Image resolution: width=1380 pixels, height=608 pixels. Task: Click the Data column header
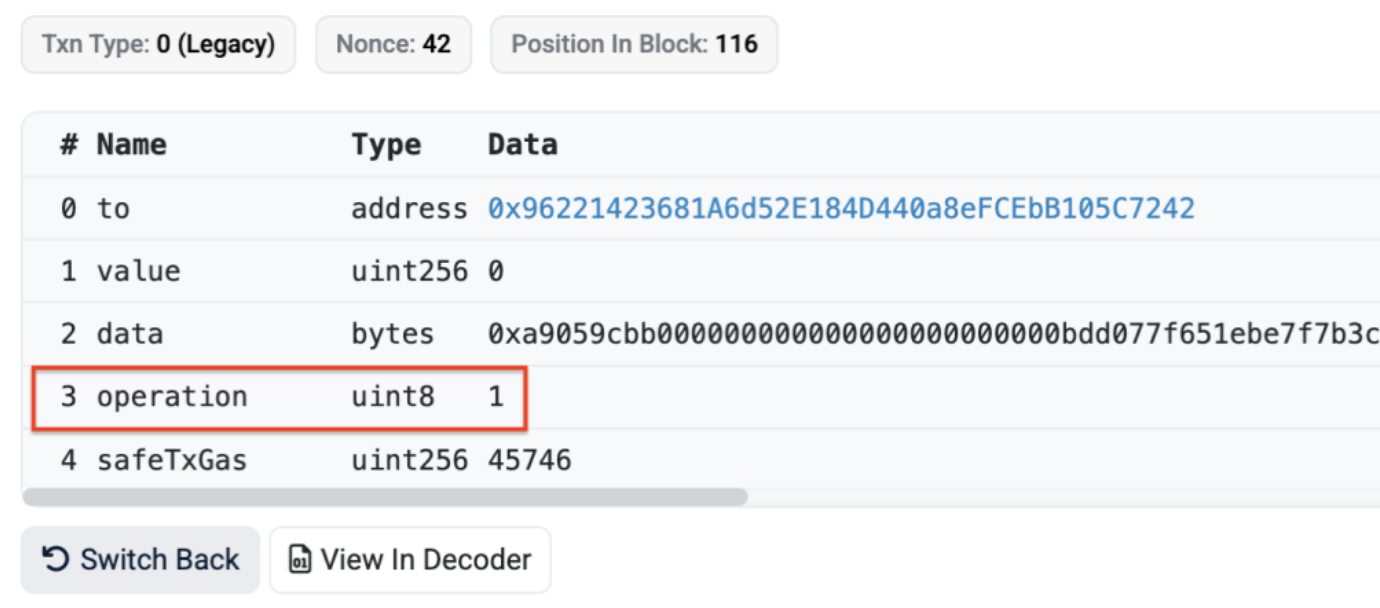(x=522, y=145)
